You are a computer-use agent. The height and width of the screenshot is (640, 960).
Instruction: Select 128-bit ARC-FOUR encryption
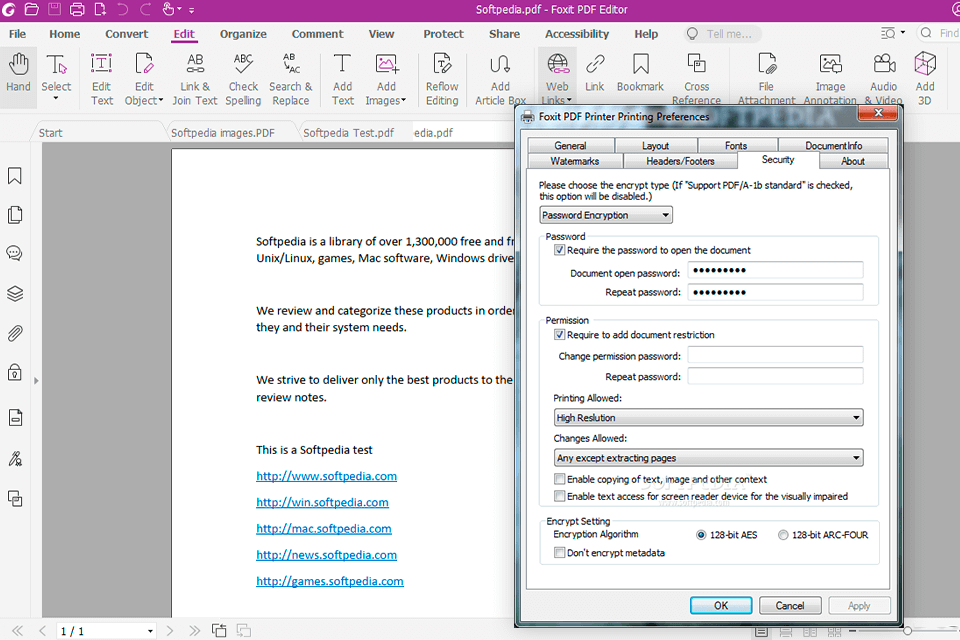coord(783,535)
